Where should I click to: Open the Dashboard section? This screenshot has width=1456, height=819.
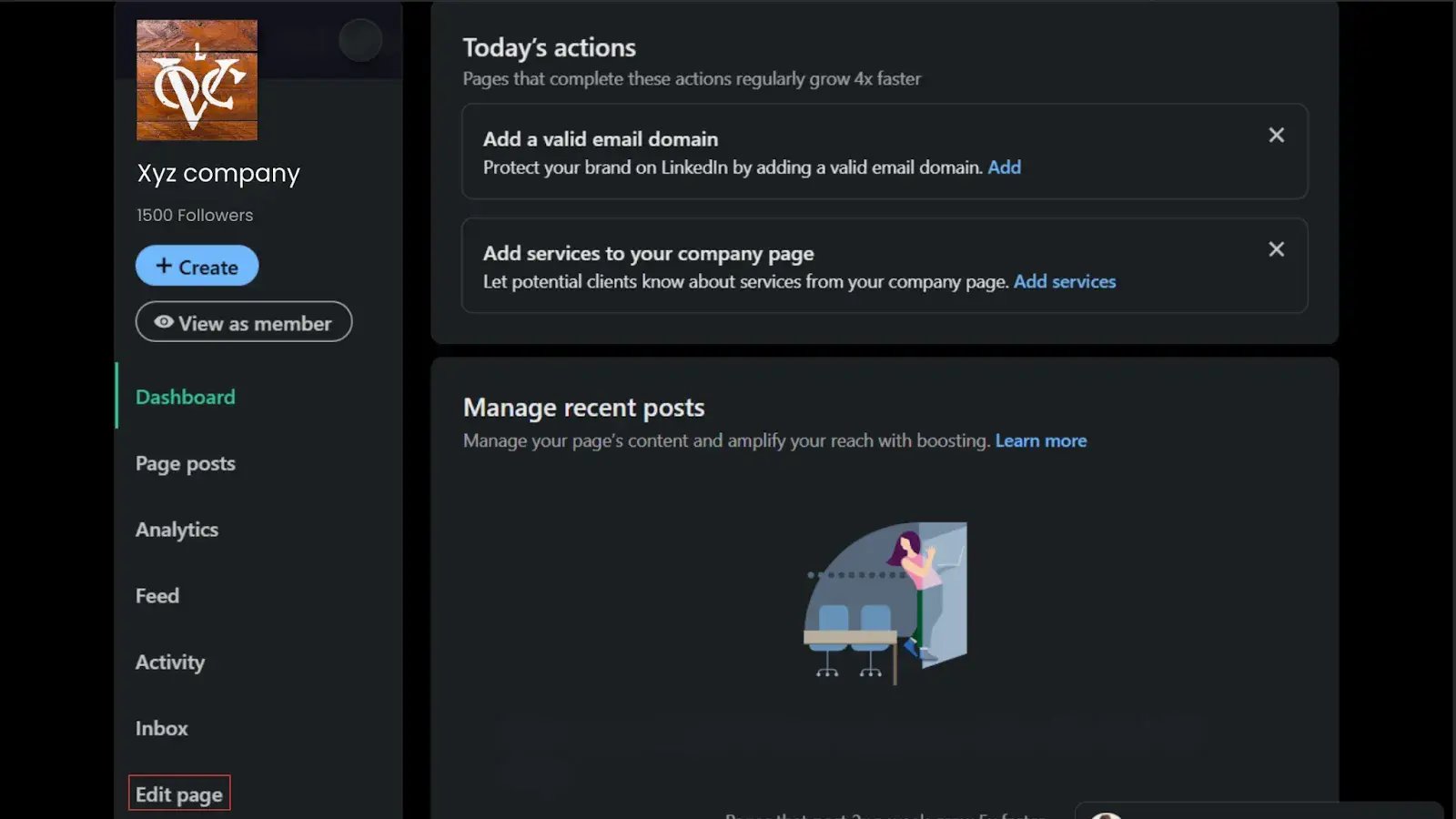tap(186, 397)
